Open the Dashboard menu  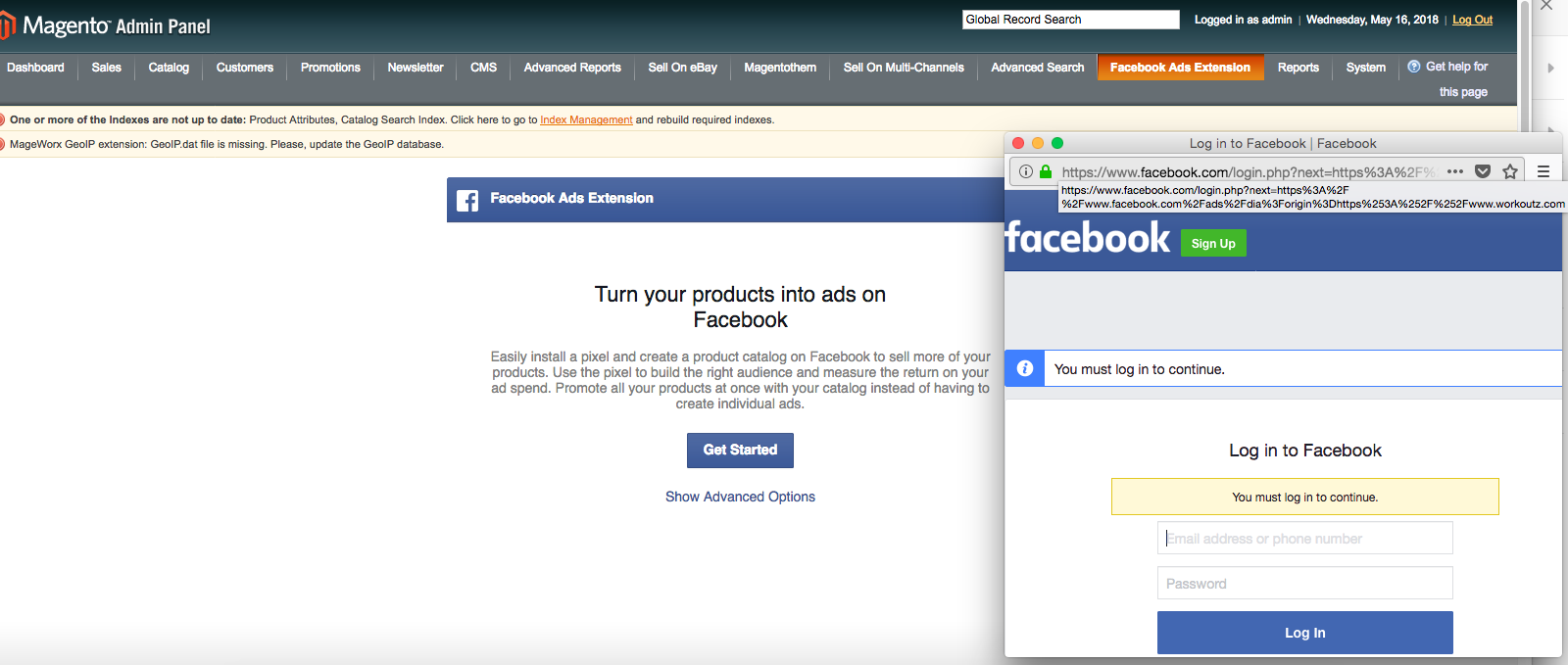coord(35,68)
